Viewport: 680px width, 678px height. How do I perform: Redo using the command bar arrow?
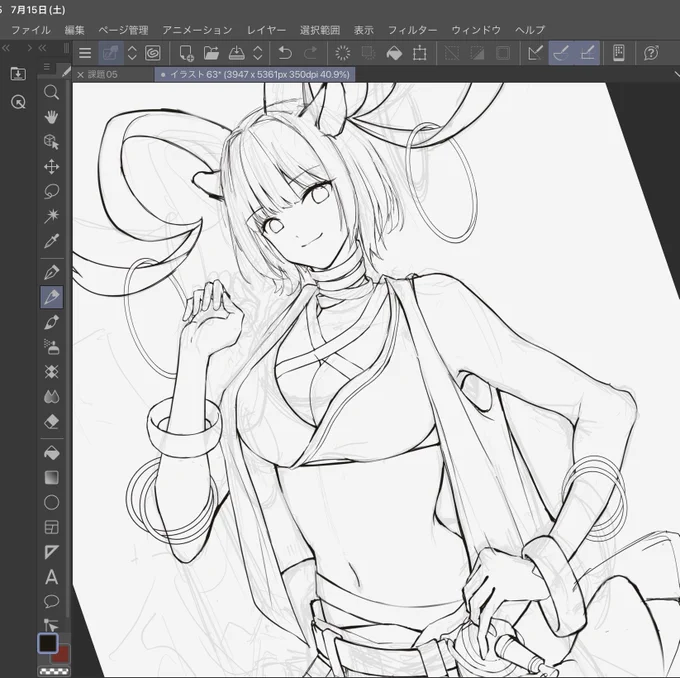(311, 53)
